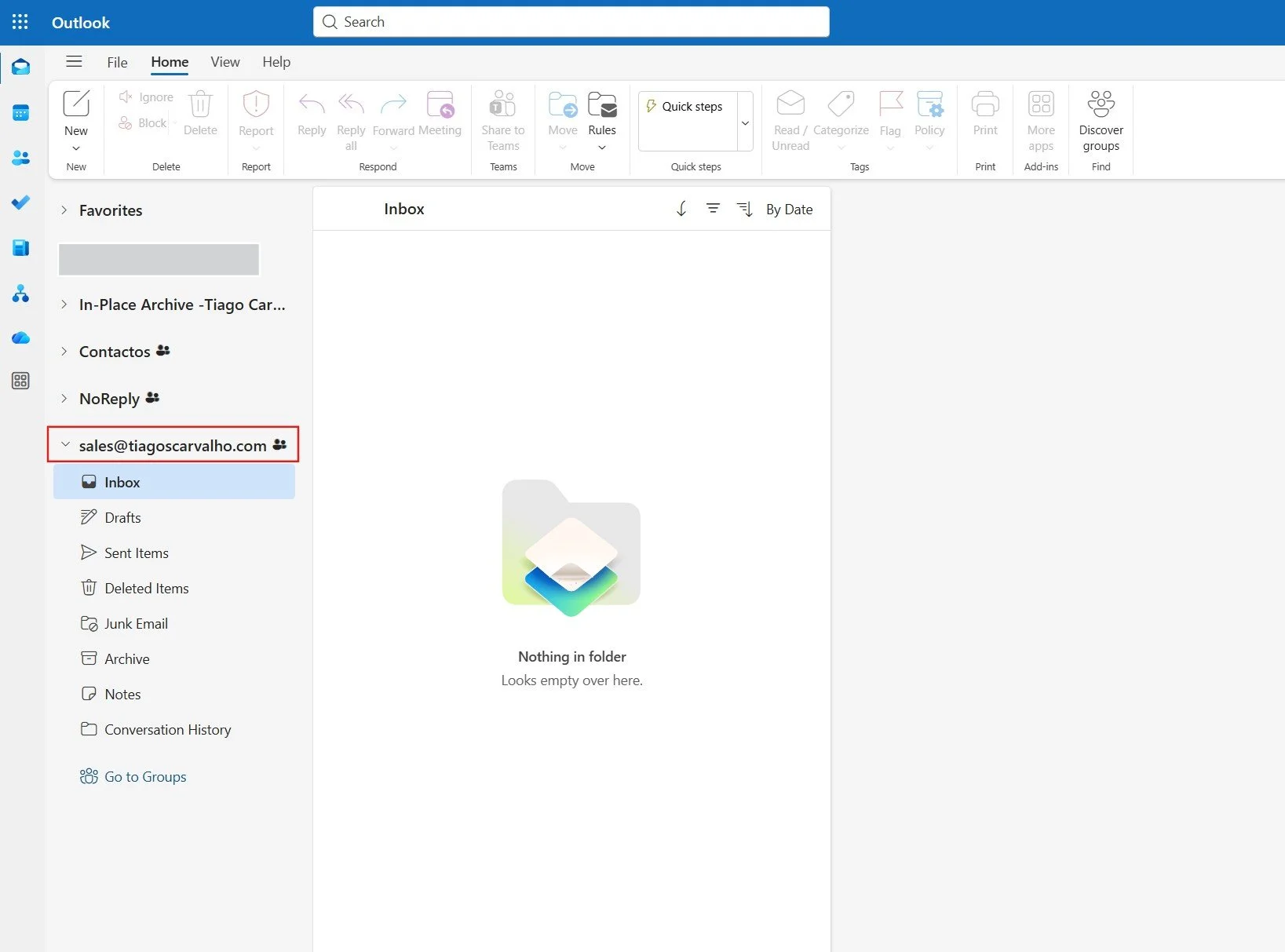Open the To Do app from left sidebar

[x=20, y=202]
